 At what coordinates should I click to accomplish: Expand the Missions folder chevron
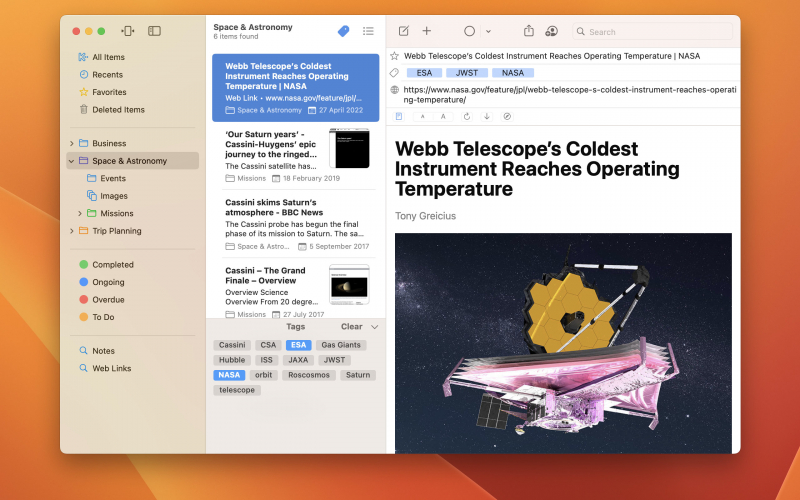click(80, 213)
